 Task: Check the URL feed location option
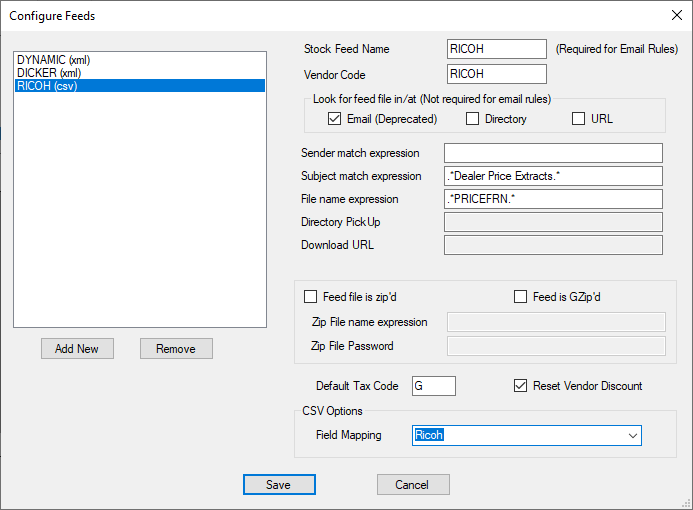[578, 119]
